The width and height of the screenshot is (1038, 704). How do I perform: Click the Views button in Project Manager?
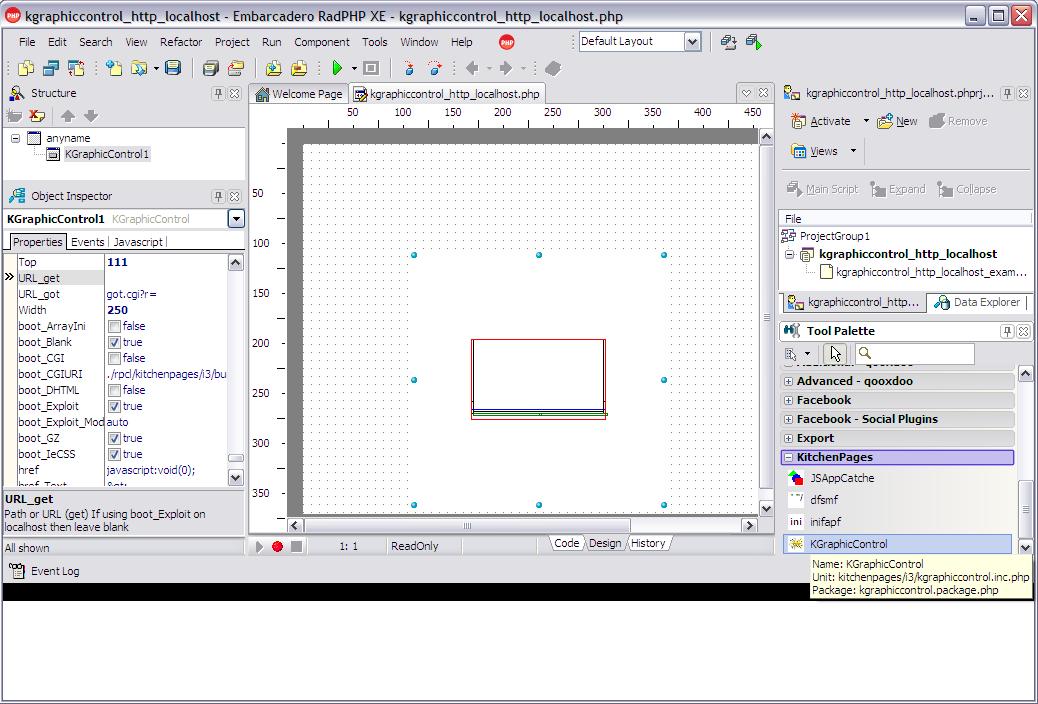[814, 151]
